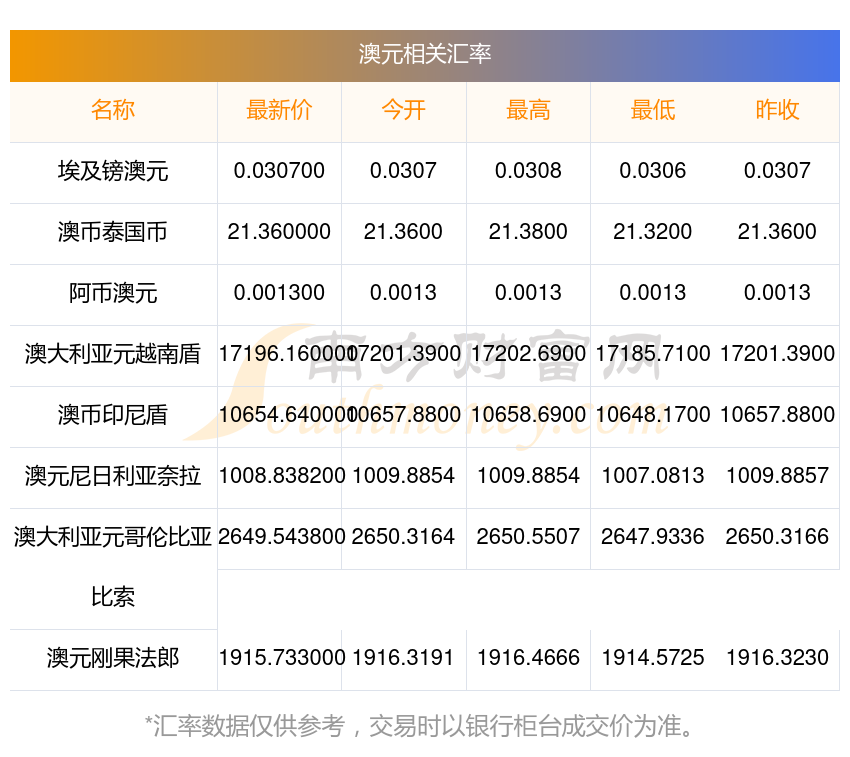Select the 昨收 column header
850x757 pixels.
pos(777,110)
